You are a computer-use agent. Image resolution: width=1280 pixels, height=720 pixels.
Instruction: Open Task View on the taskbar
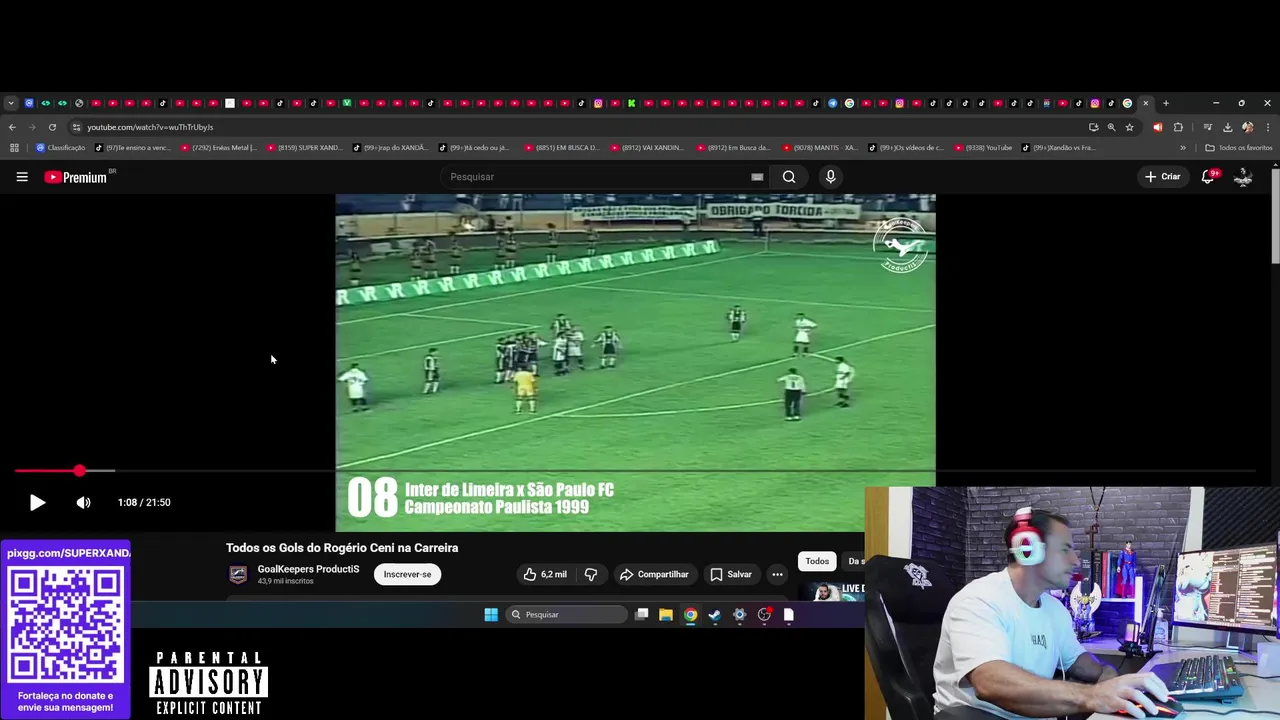pos(642,615)
